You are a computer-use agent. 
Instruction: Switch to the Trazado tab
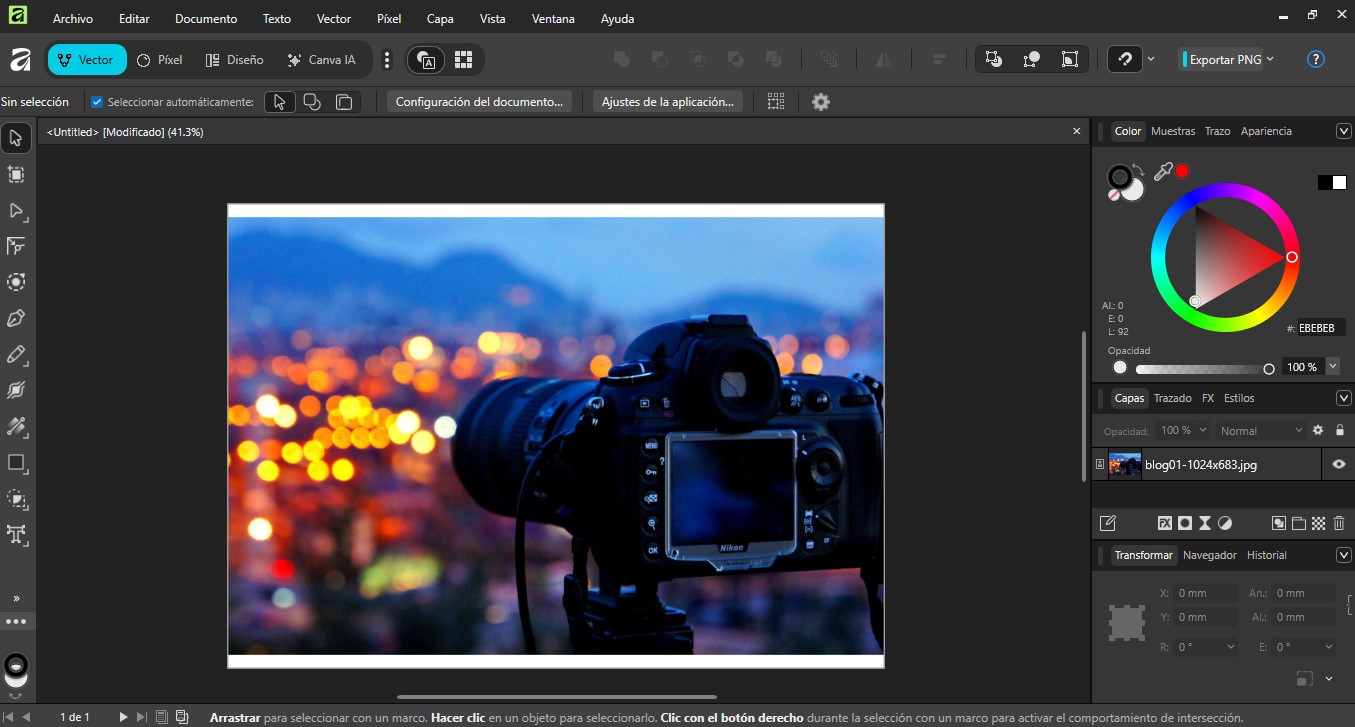click(1172, 398)
